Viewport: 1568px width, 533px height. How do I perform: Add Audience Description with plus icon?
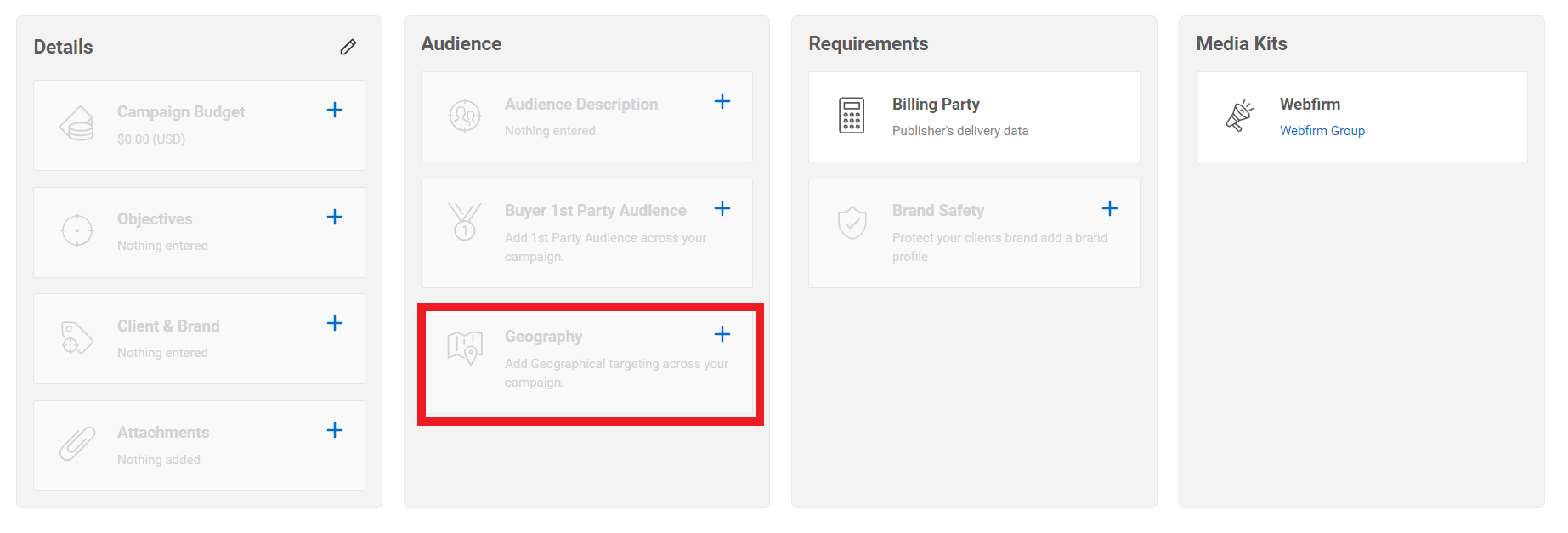coord(722,101)
